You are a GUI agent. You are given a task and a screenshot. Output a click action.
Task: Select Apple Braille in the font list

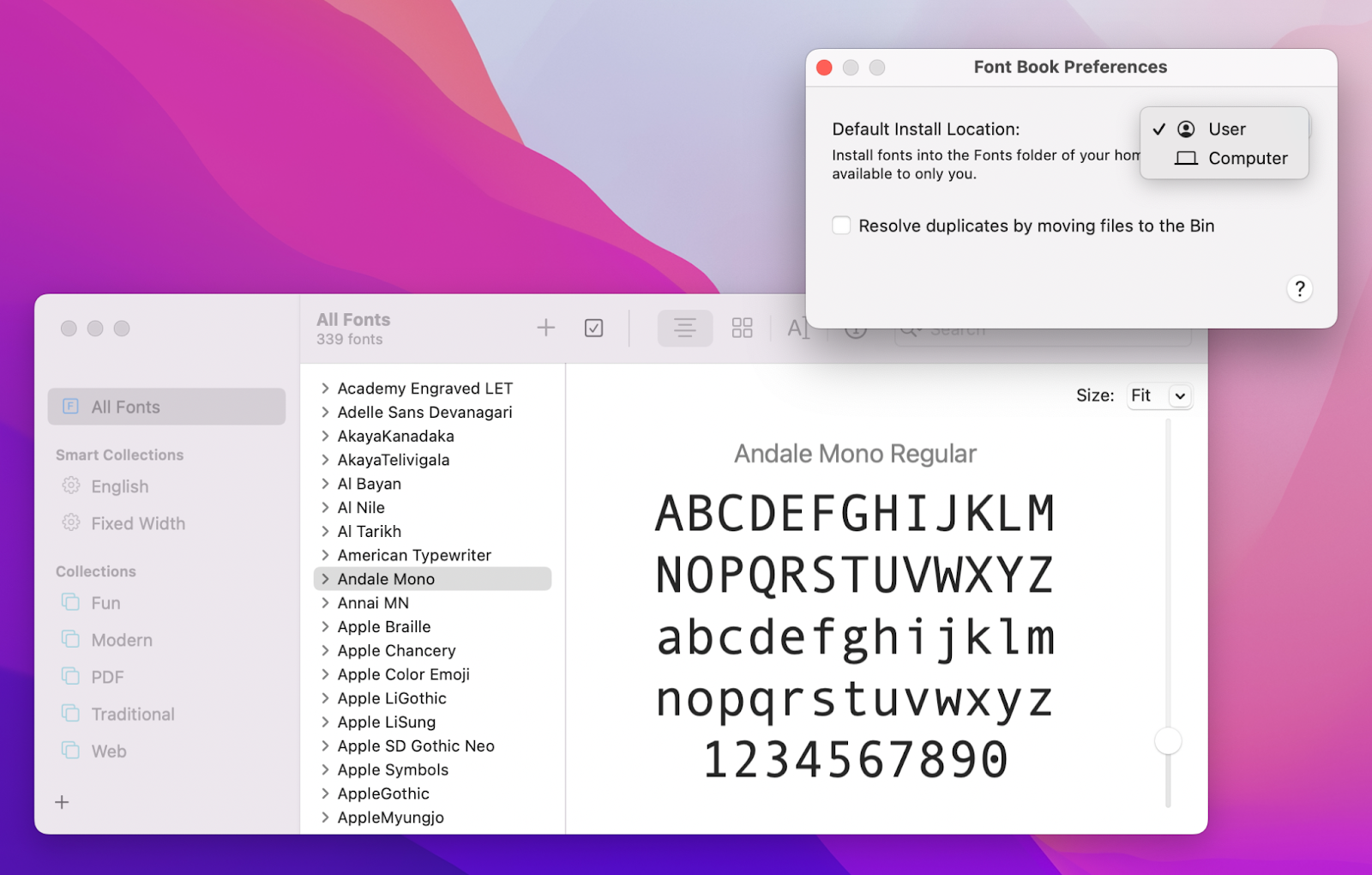[384, 627]
